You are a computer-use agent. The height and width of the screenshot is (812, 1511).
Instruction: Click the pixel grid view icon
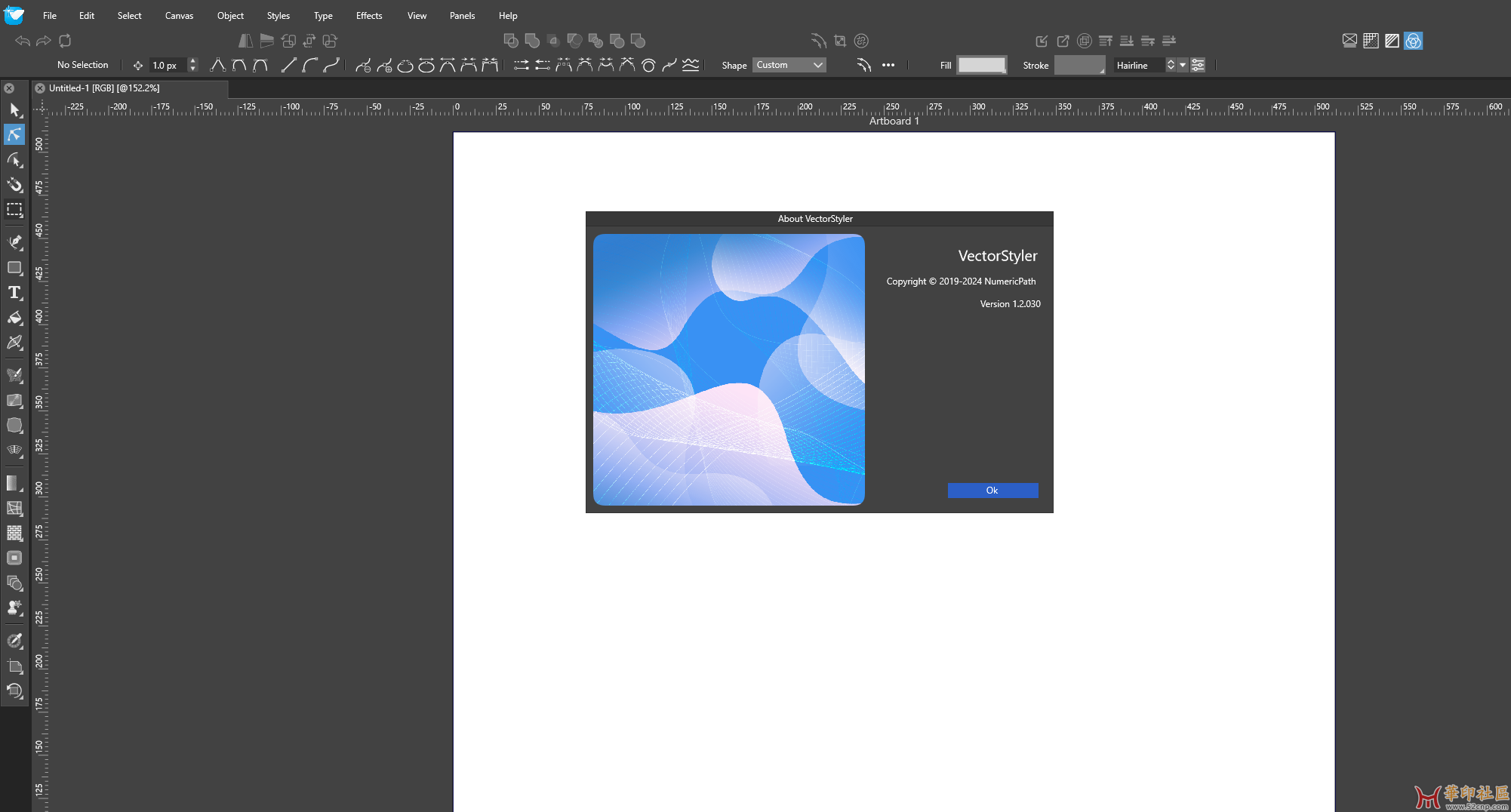coord(1371,41)
